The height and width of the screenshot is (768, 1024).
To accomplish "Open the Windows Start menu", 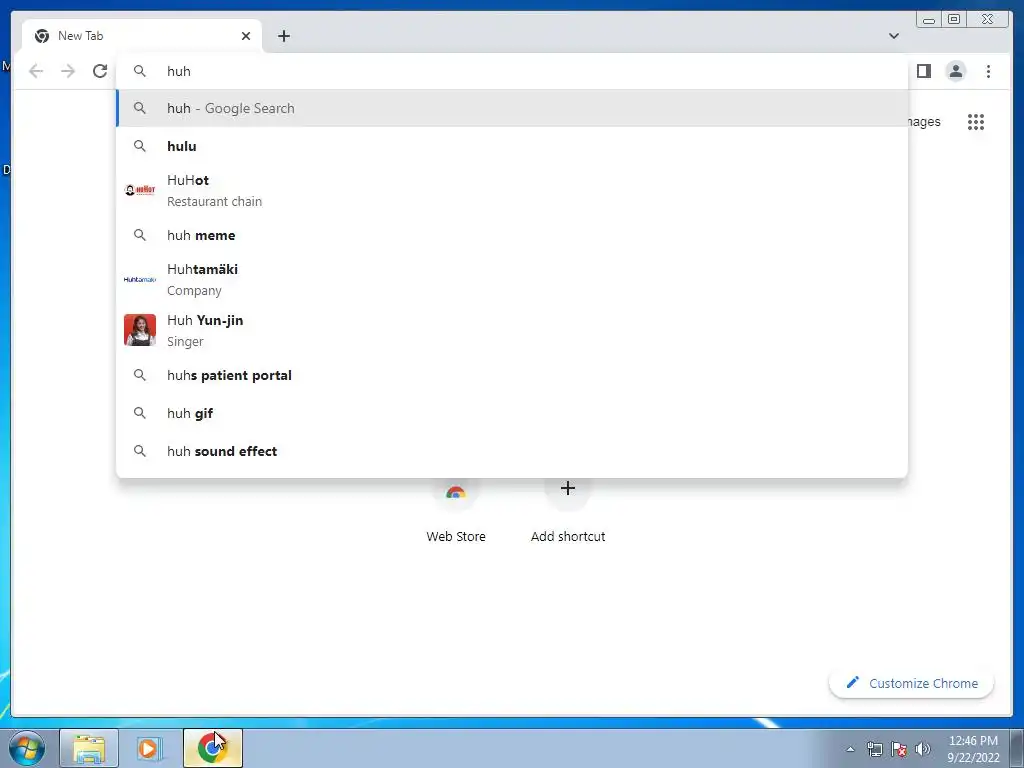I will [x=26, y=748].
